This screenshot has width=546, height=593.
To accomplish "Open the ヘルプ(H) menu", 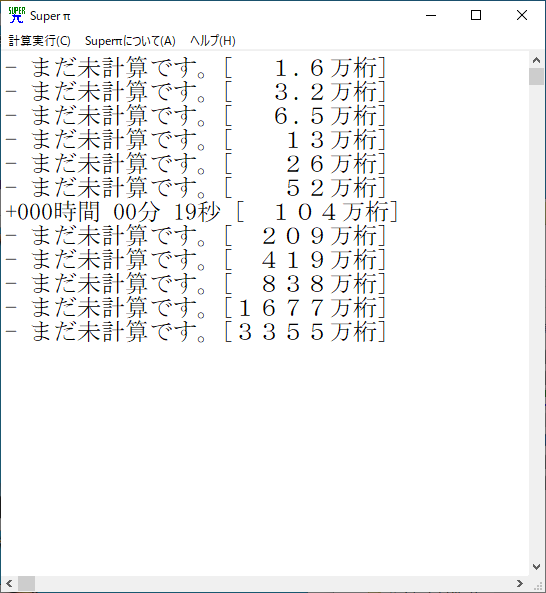I will (x=213, y=41).
